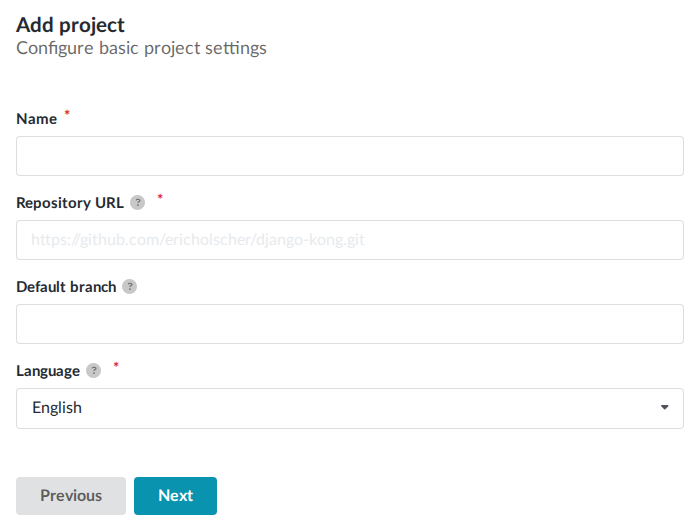Viewport: 700px width, 531px height.
Task: Click the help icon beside Repository URL
Action: 138,203
